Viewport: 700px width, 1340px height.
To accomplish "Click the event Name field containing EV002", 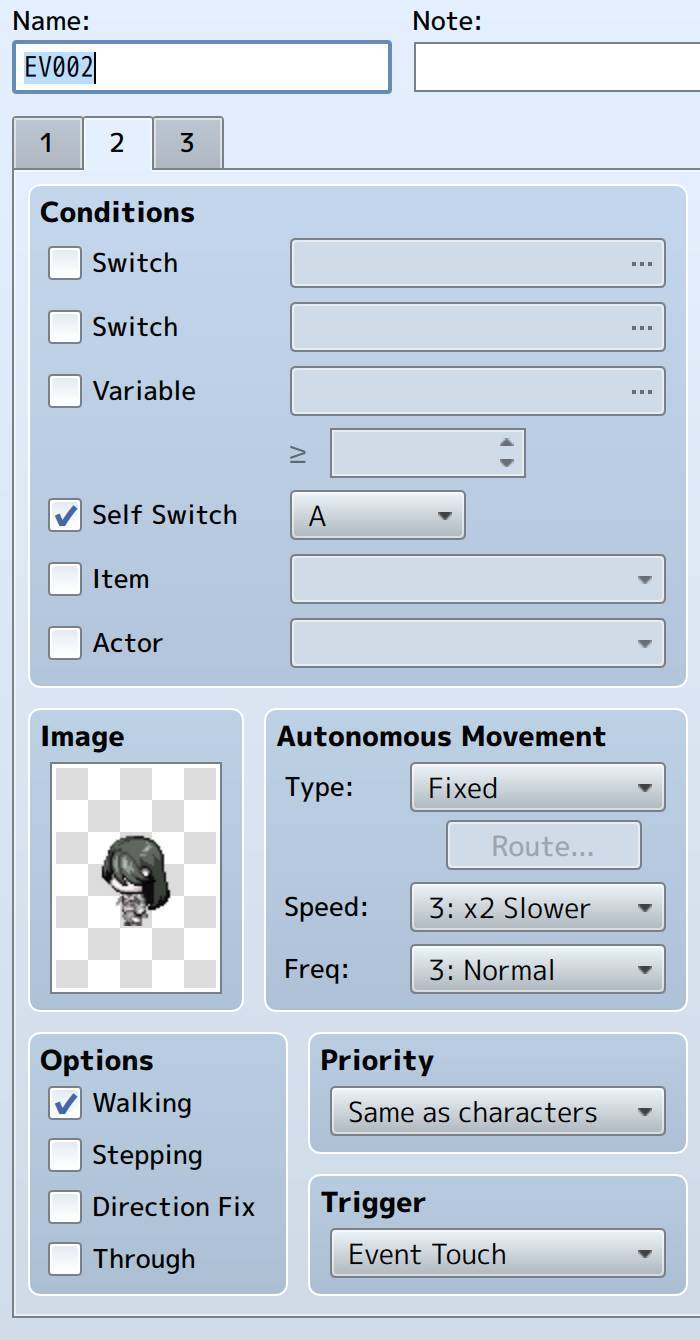I will tap(201, 67).
